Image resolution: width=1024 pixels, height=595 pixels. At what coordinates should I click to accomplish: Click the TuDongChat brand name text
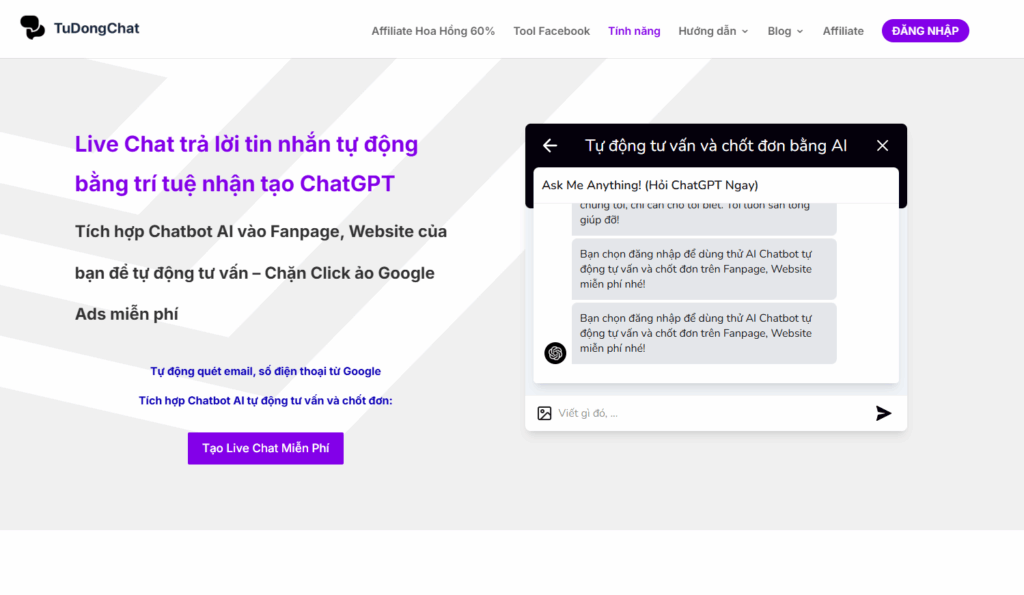click(x=96, y=28)
